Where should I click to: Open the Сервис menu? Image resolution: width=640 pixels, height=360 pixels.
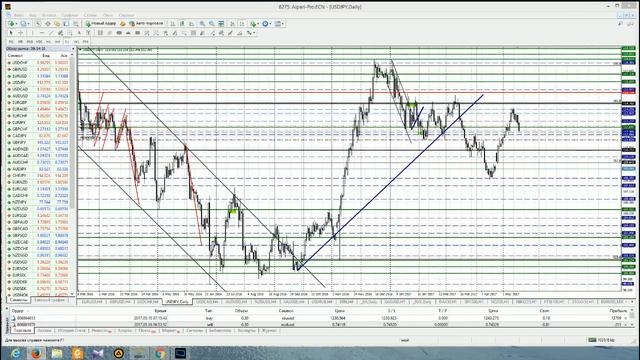click(x=90, y=15)
